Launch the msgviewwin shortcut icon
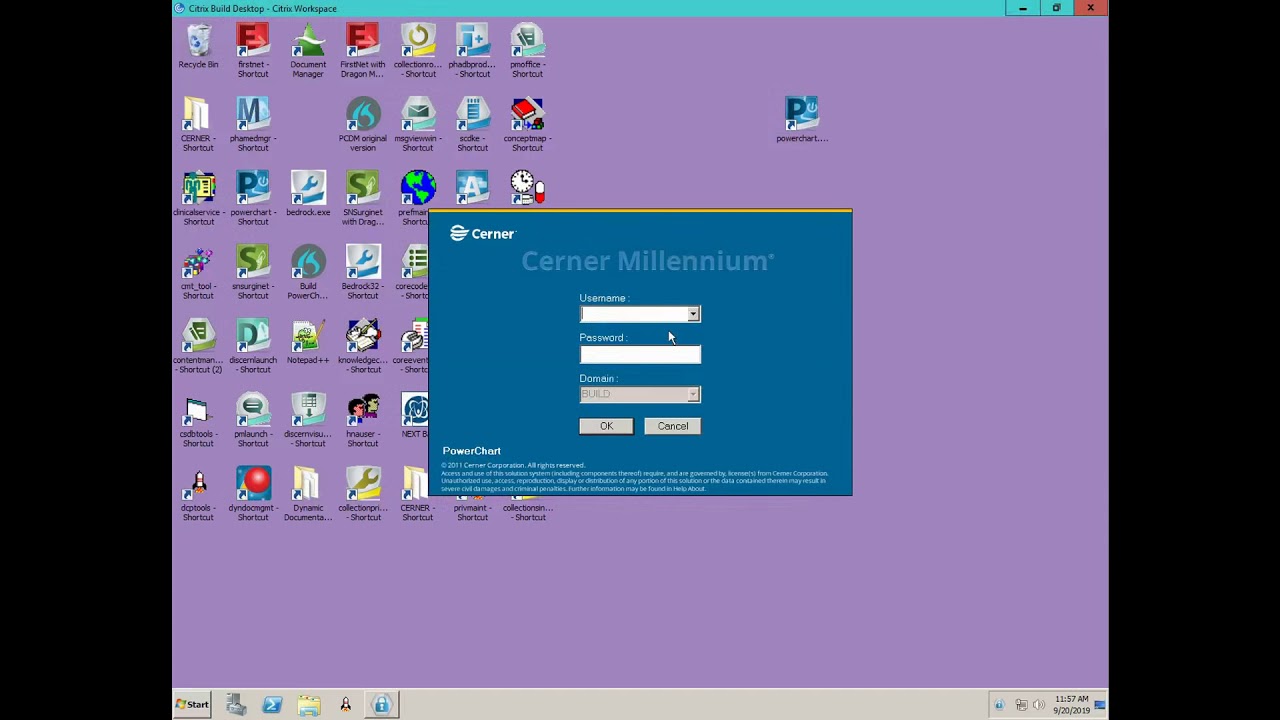The image size is (1280, 720). click(x=418, y=125)
